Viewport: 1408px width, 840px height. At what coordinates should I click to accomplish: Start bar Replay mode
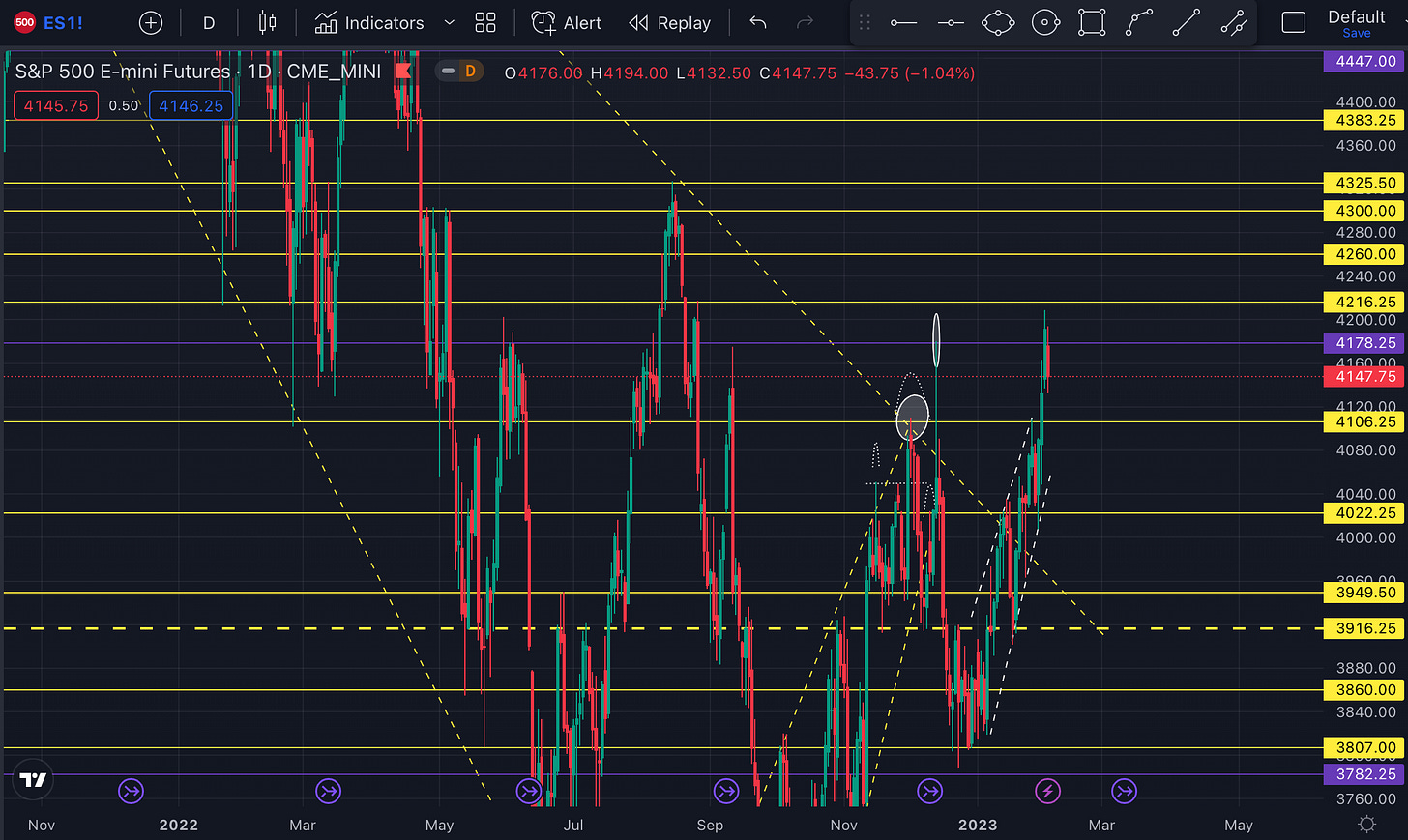coord(669,22)
